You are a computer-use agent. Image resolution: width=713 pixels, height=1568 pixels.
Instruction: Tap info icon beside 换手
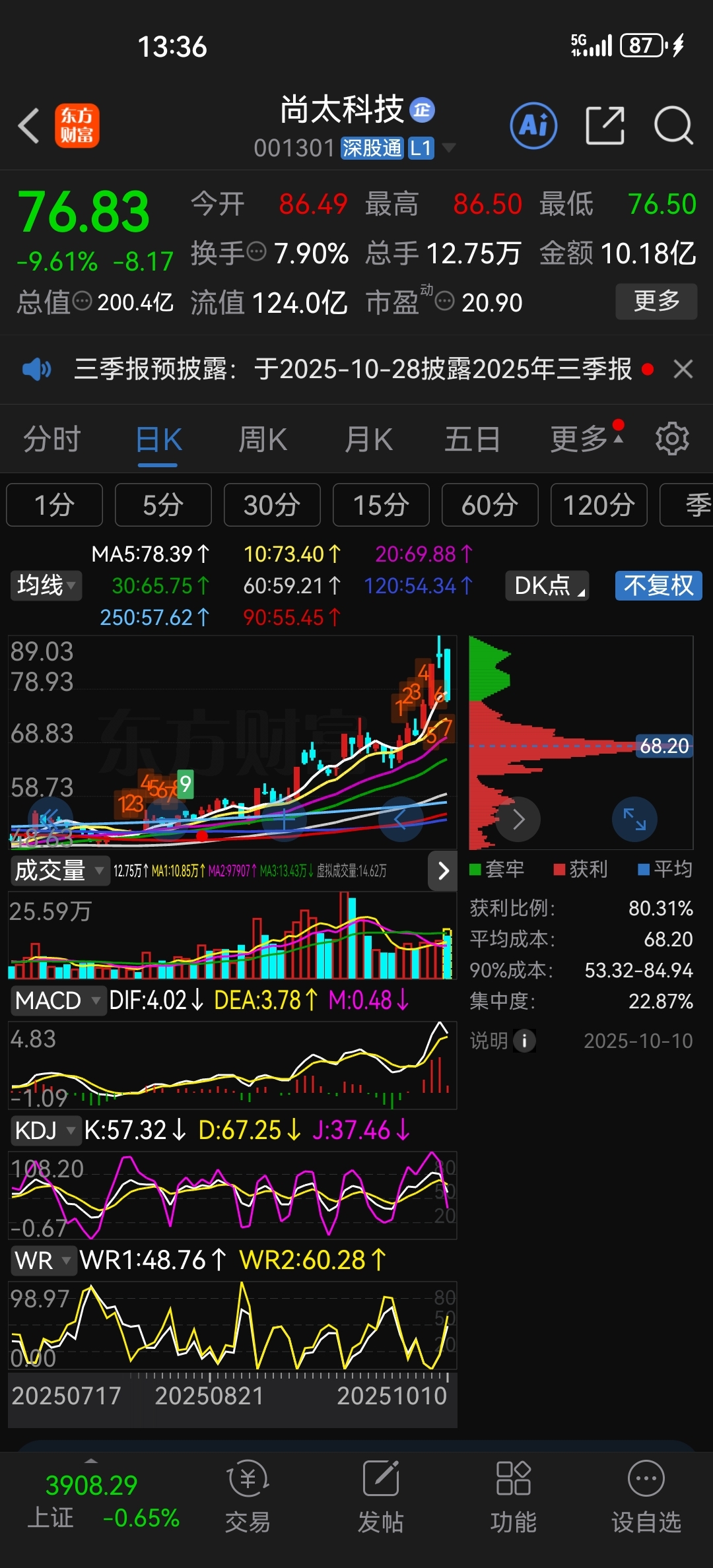[256, 251]
